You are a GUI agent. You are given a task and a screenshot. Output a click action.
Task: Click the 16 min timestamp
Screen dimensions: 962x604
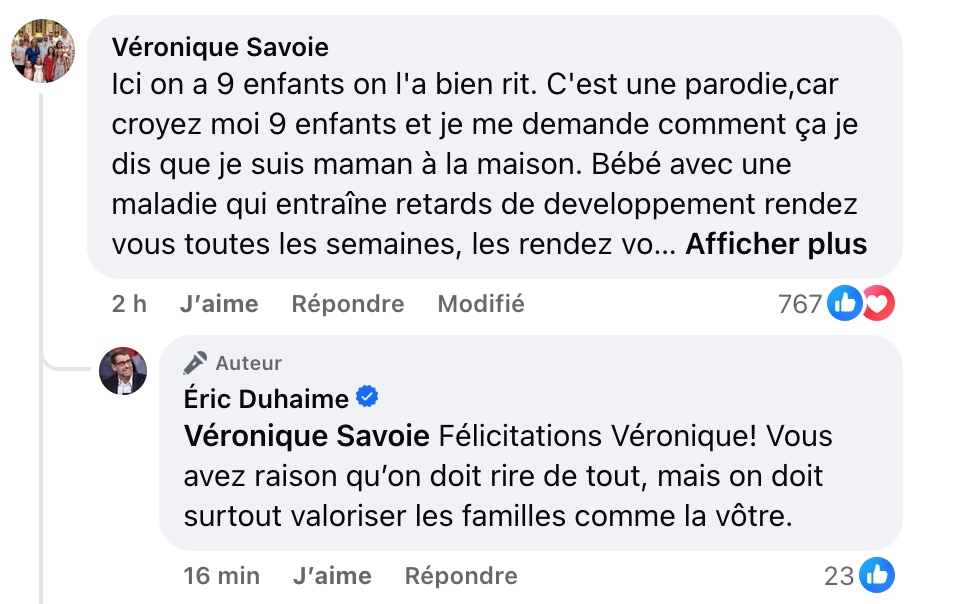click(222, 576)
